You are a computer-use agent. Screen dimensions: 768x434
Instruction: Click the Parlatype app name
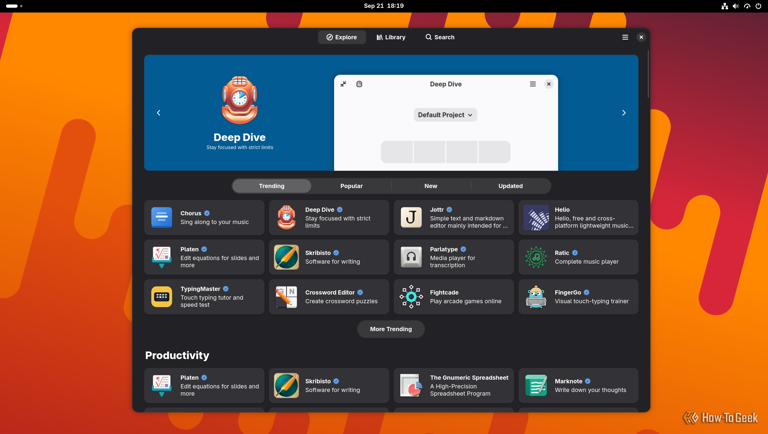[444, 249]
